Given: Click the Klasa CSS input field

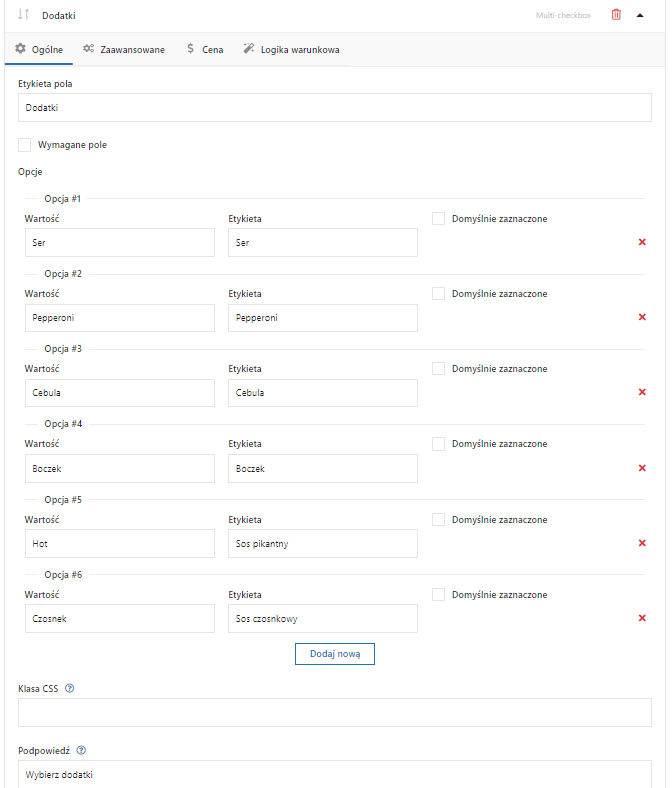Looking at the screenshot, I should [335, 712].
